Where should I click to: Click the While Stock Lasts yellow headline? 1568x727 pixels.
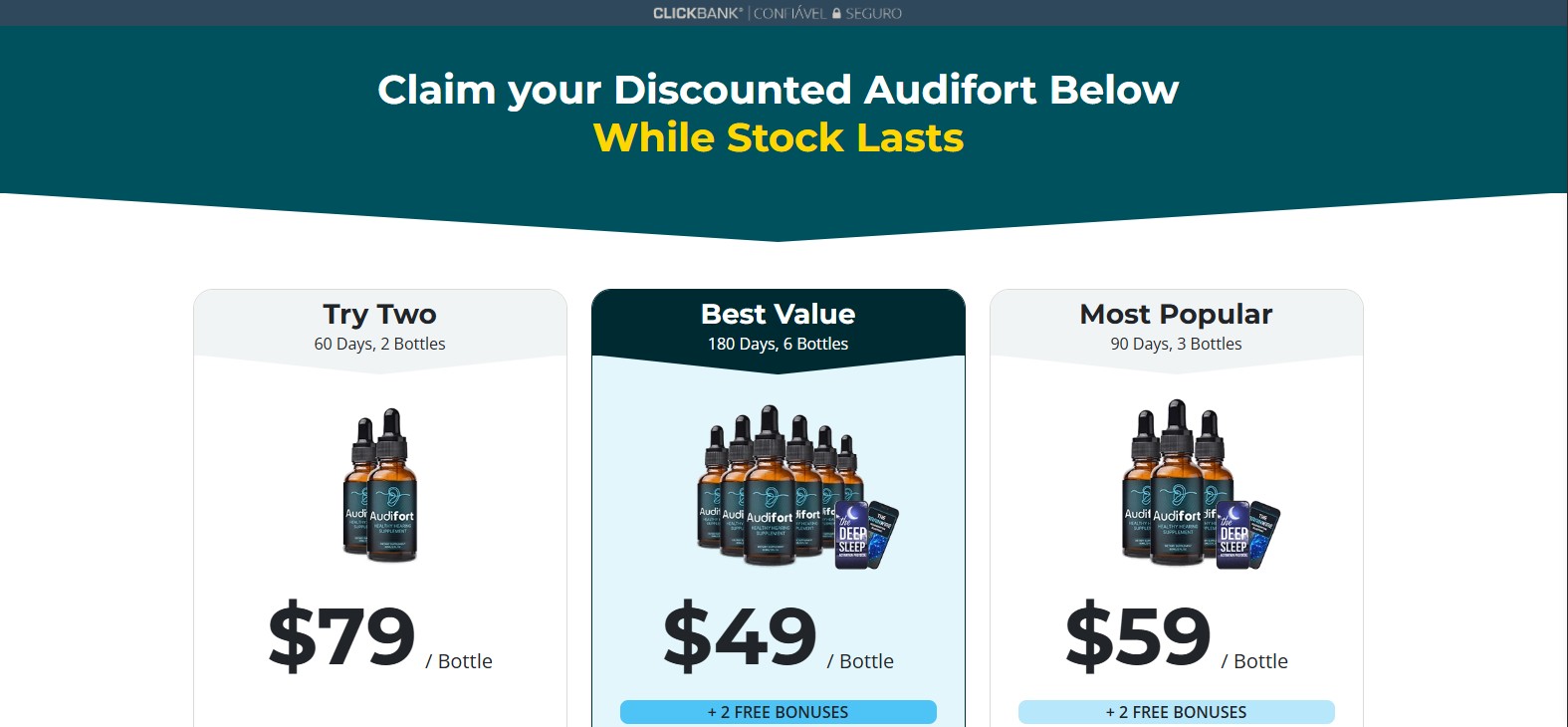click(x=777, y=137)
